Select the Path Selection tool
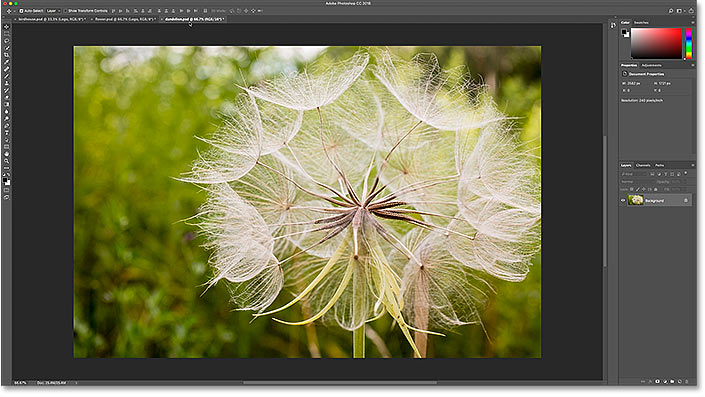 click(x=6, y=139)
